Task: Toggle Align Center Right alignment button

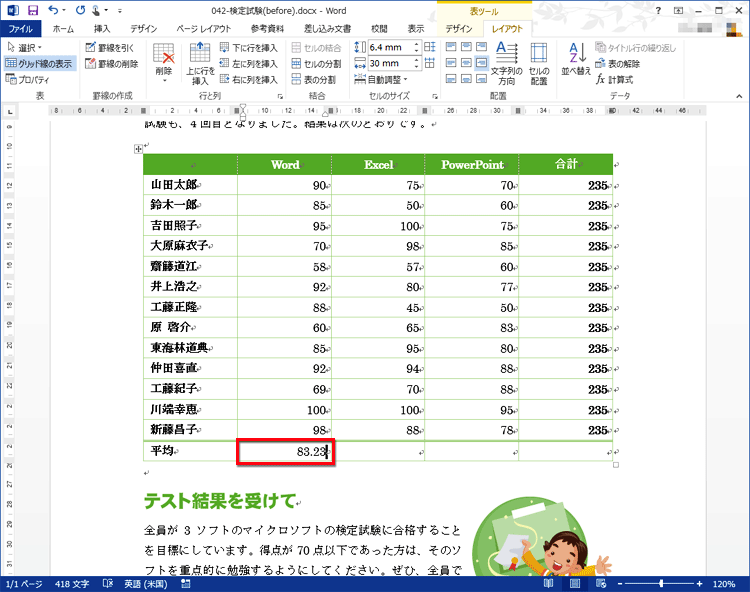Action: tap(482, 62)
